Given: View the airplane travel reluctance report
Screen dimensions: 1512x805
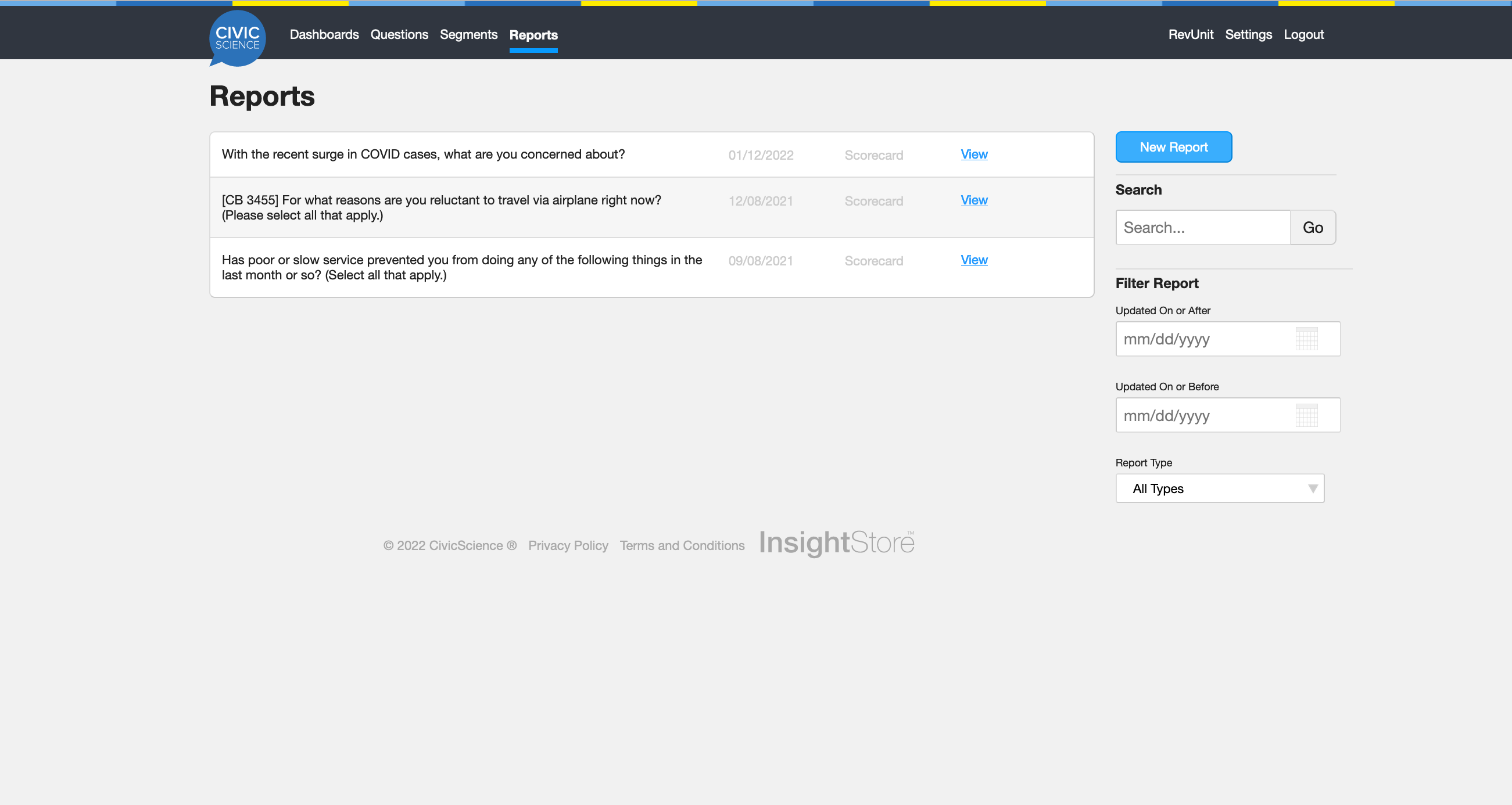Looking at the screenshot, I should [974, 200].
